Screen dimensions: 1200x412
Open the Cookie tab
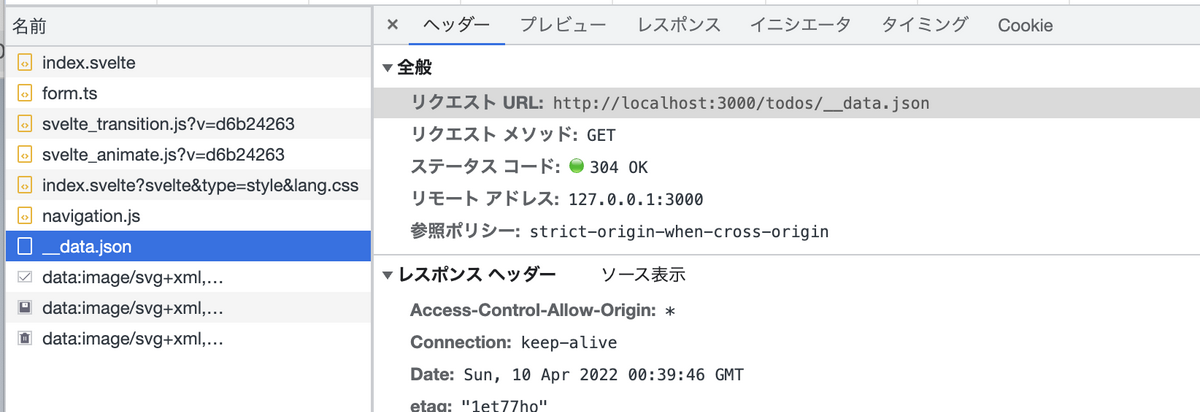tap(1025, 25)
